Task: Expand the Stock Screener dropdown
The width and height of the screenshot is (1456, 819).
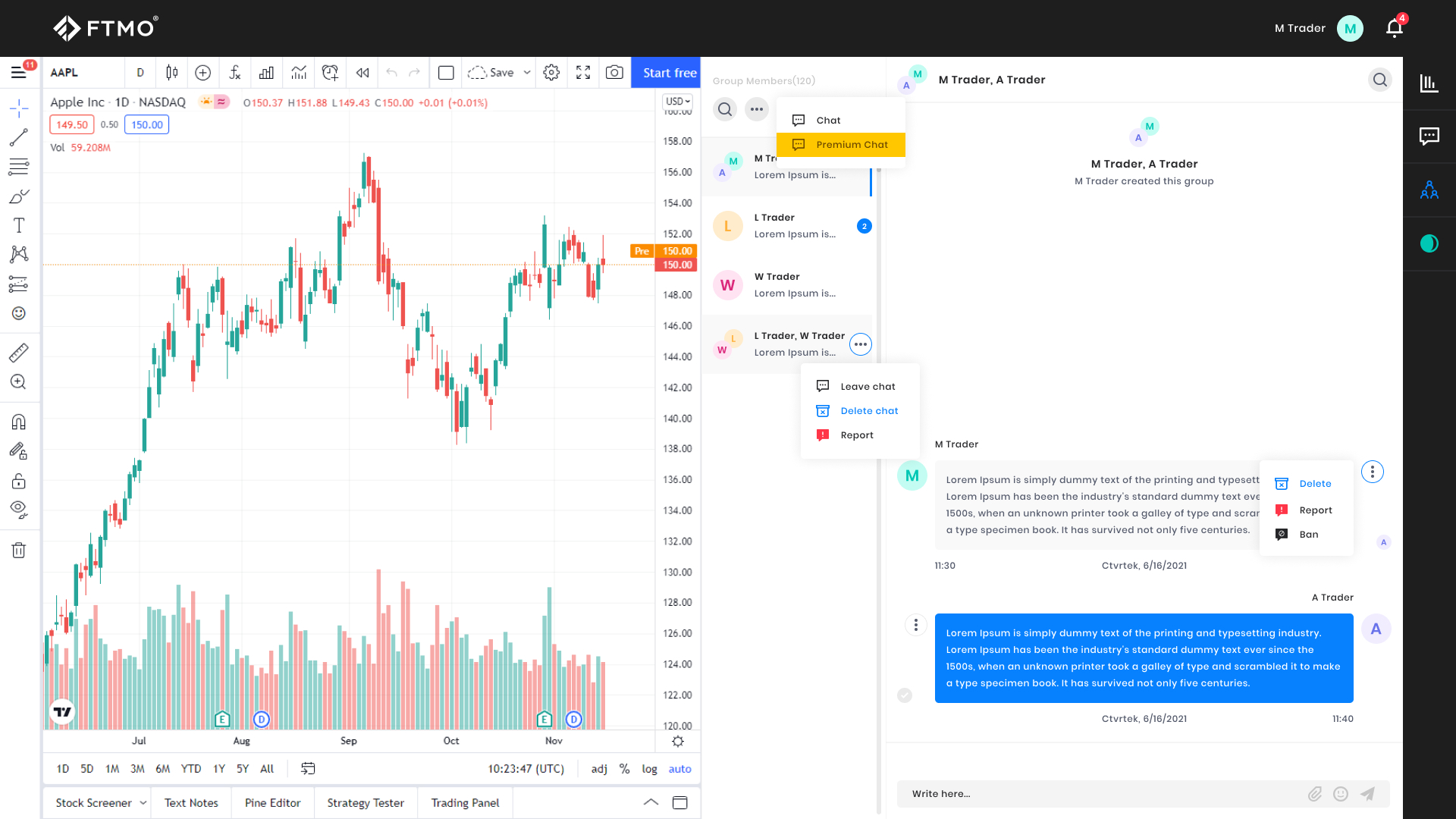Action: [143, 803]
